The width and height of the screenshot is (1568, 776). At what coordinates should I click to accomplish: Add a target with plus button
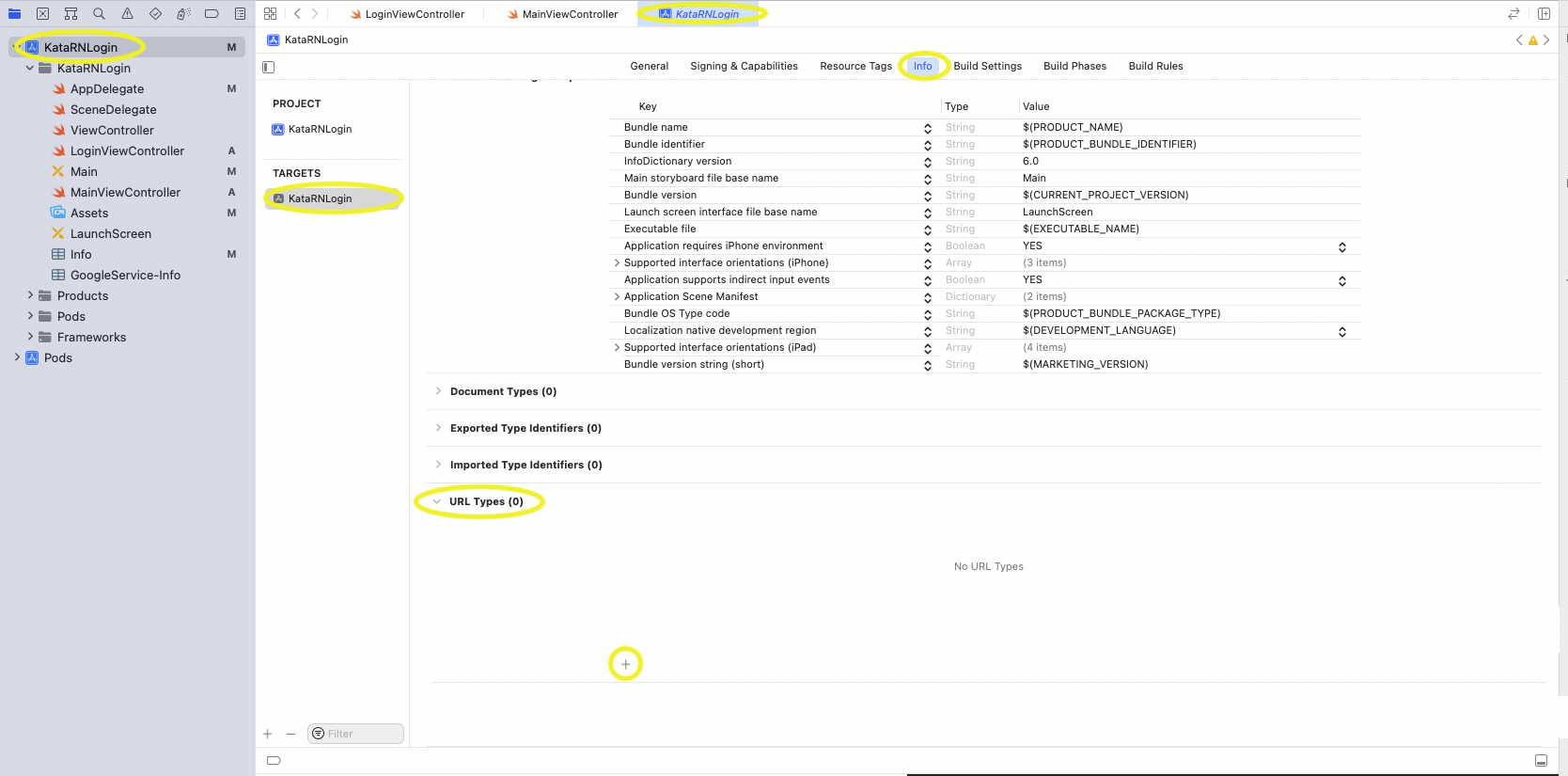pos(268,734)
